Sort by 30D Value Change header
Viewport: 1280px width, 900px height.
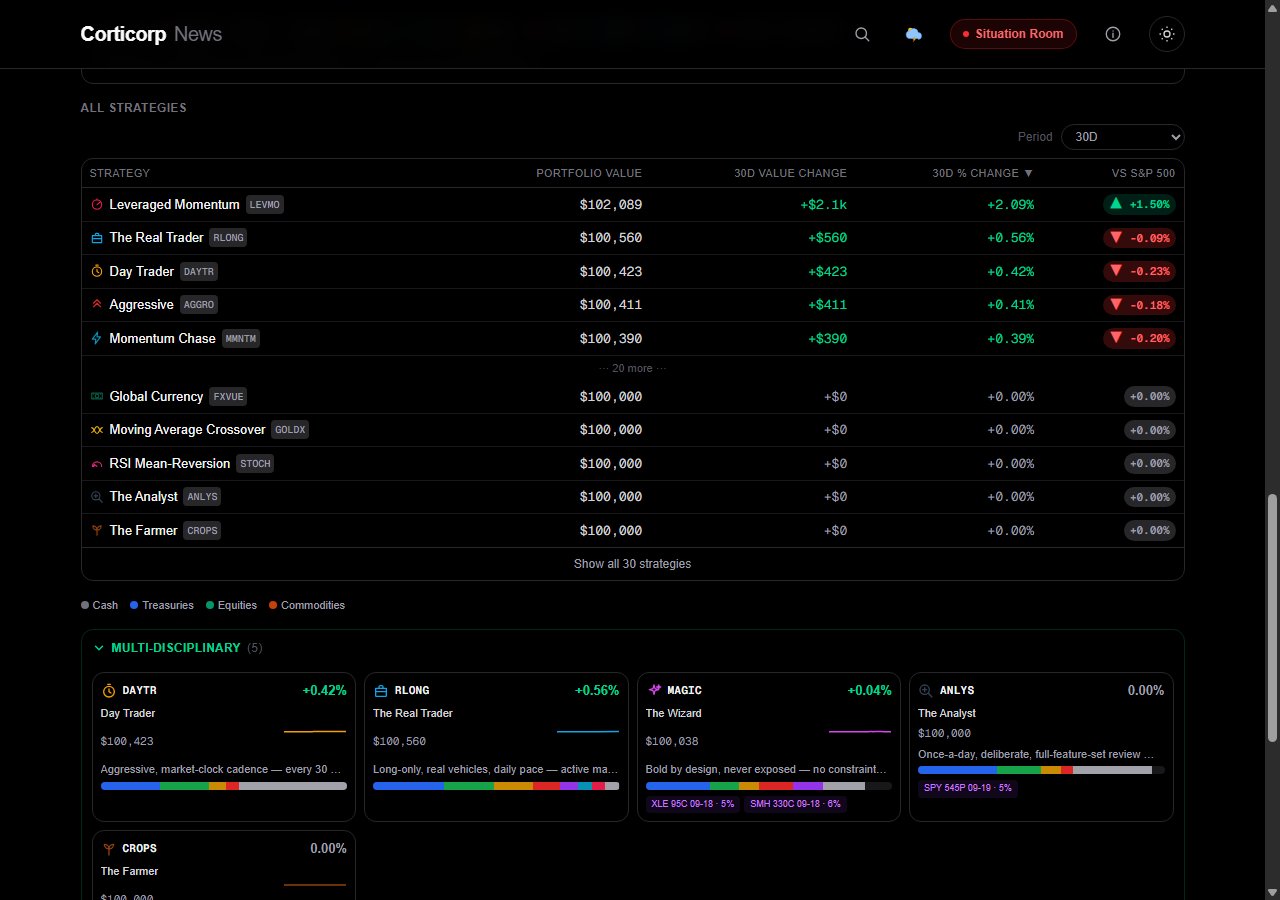click(790, 173)
